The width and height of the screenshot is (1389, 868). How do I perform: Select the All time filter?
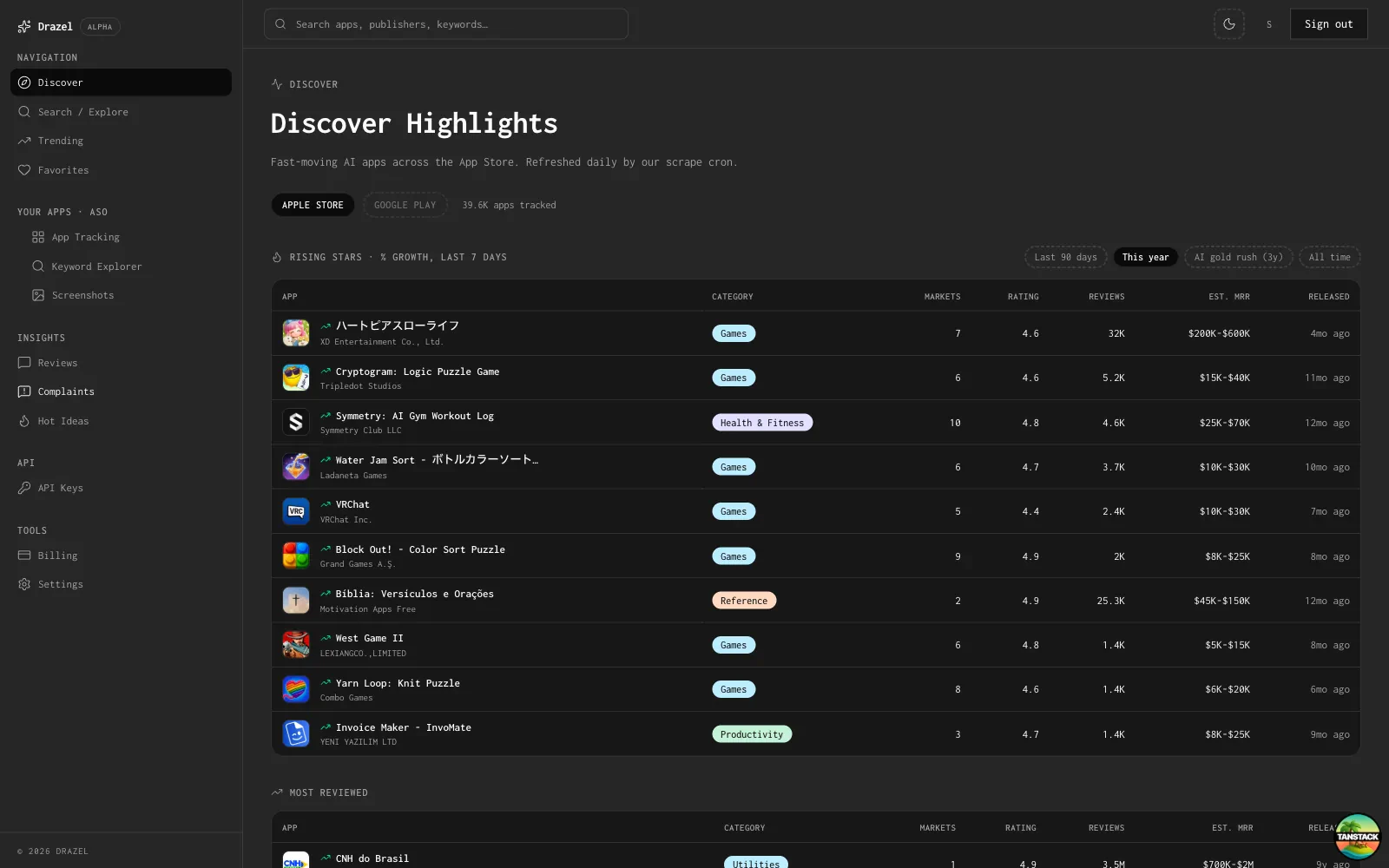pos(1329,257)
